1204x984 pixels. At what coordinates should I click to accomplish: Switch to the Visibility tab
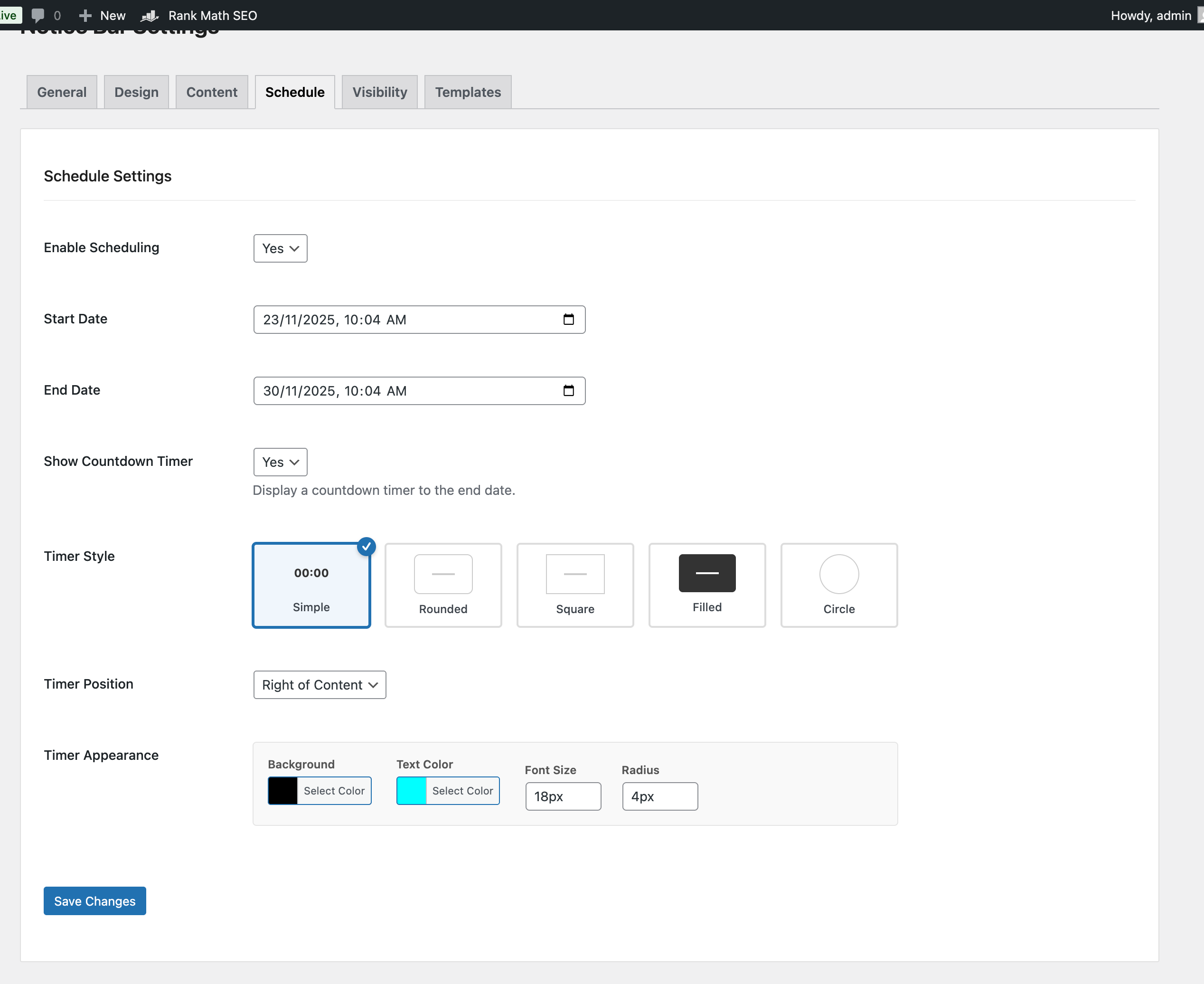pyautogui.click(x=379, y=92)
